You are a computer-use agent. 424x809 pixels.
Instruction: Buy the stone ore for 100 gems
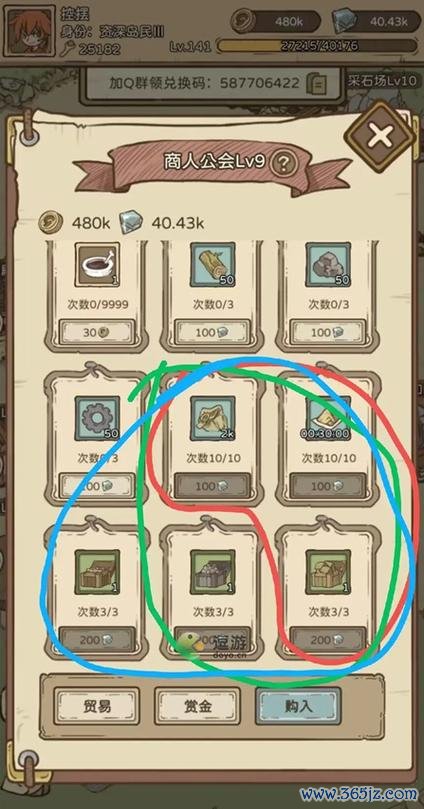328,332
